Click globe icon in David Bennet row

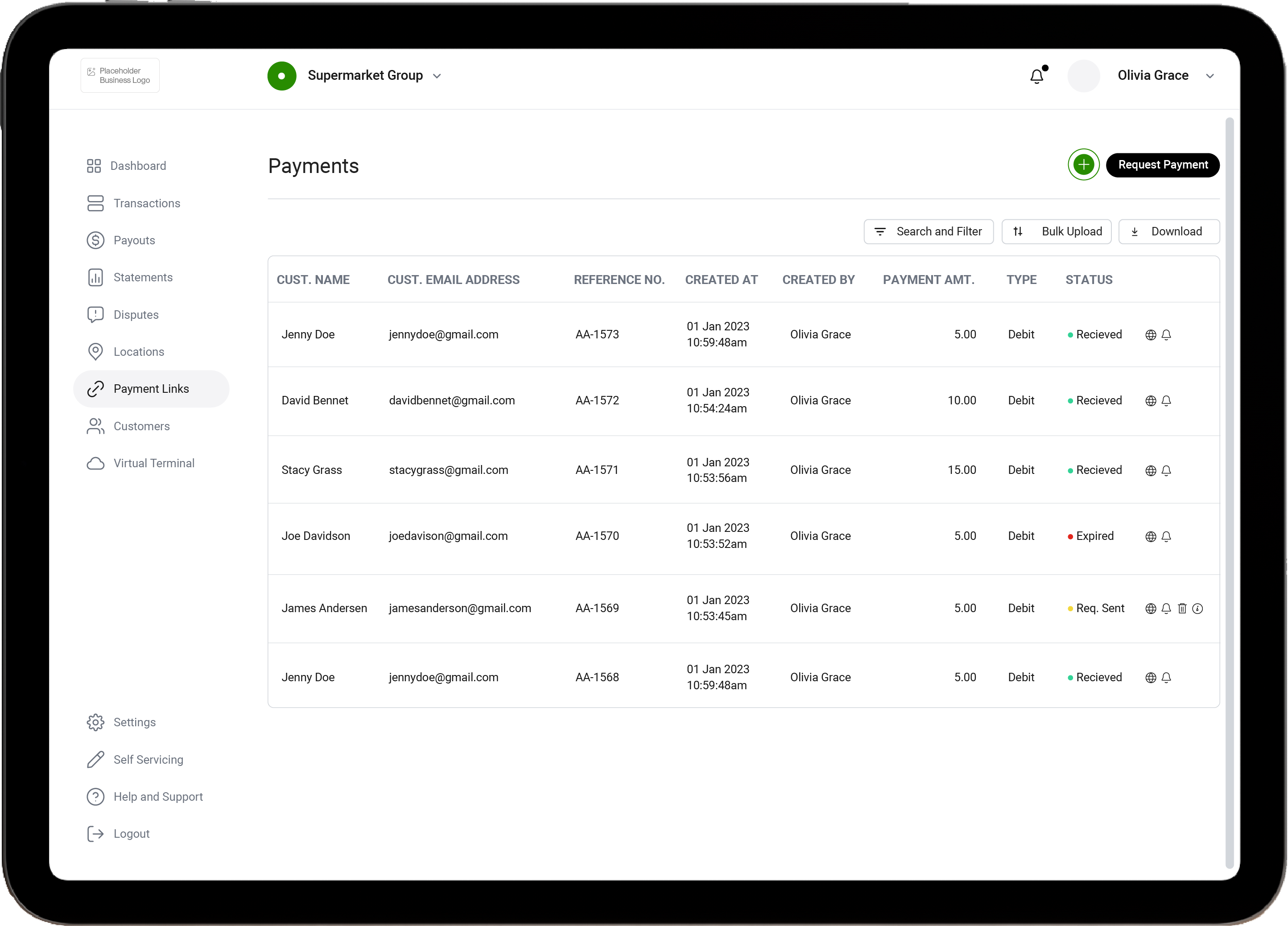(x=1151, y=401)
